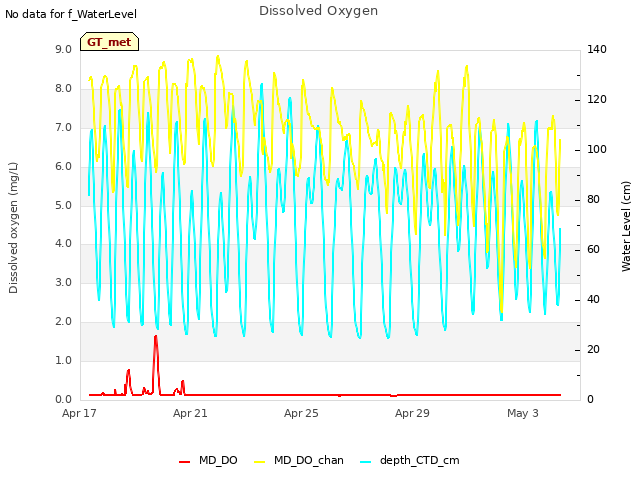Click the cyan depth_CTD_cm legend swatch
The width and height of the screenshot is (640, 480).
tap(365, 462)
